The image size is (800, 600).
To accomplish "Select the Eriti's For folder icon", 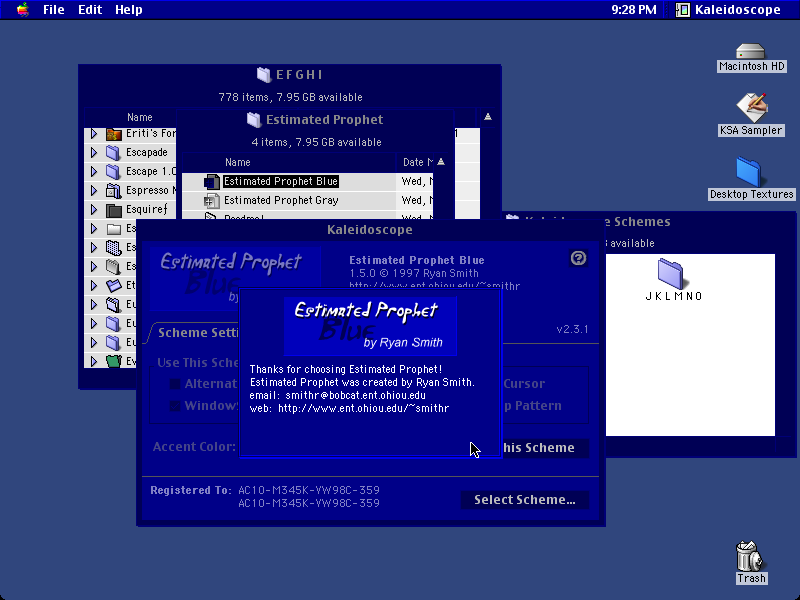I will [x=114, y=134].
